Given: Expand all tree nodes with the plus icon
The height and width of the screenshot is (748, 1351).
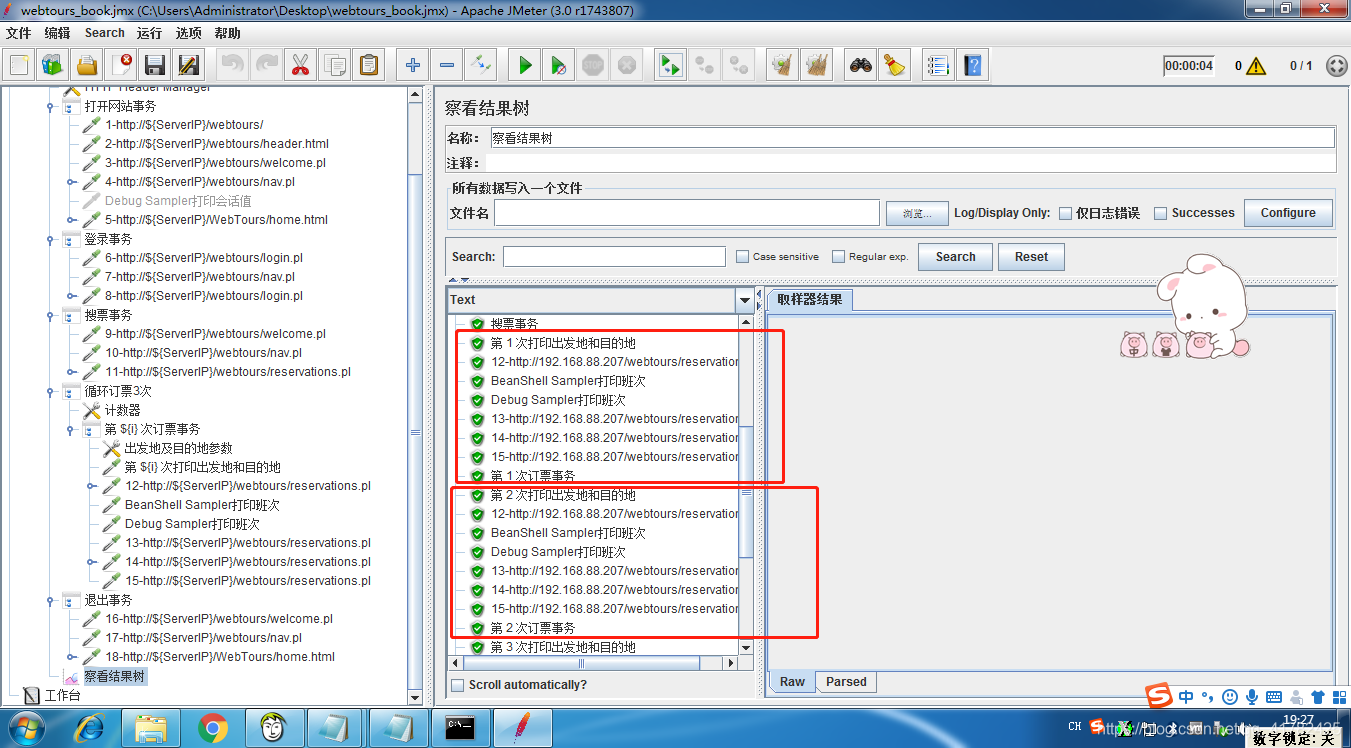Looking at the screenshot, I should point(413,66).
